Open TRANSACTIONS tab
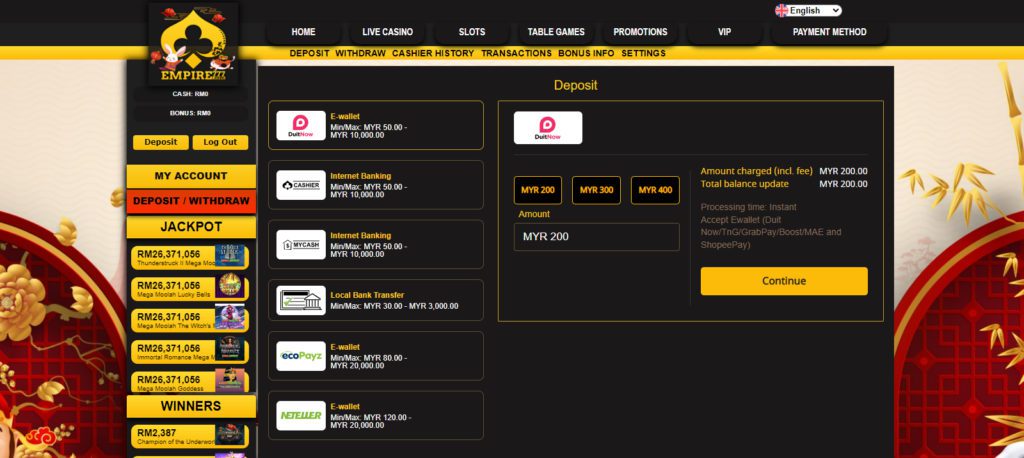The height and width of the screenshot is (458, 1024). pyautogui.click(x=517, y=54)
